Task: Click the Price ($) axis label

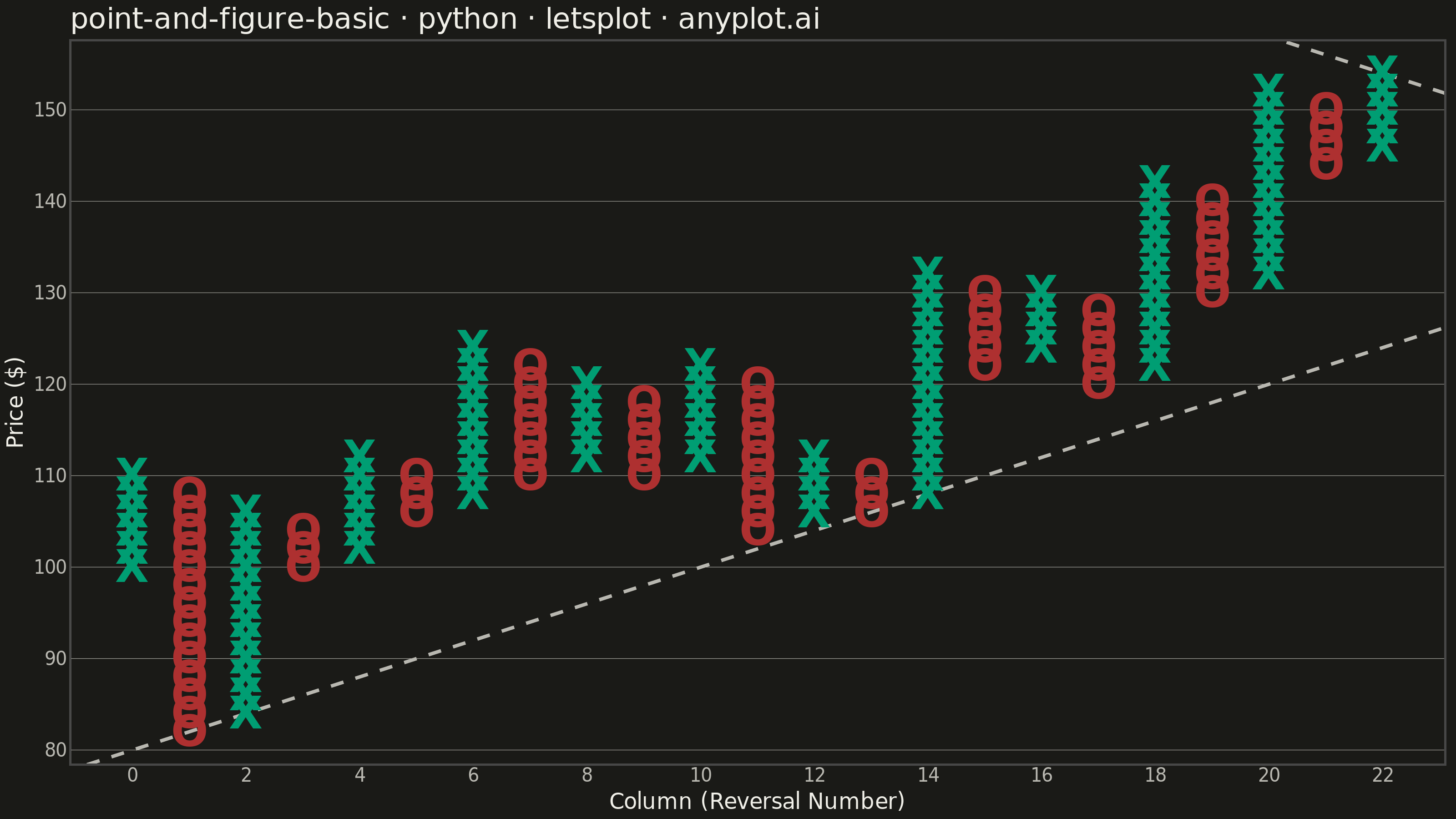Action: tap(15, 402)
